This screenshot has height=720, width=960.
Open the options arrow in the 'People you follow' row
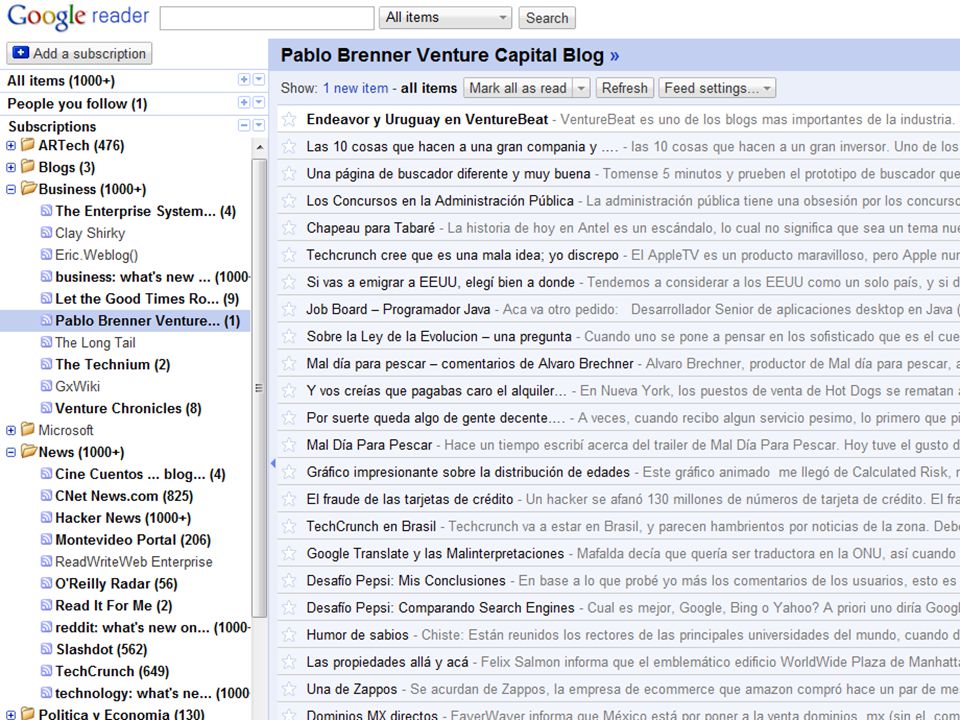point(259,102)
